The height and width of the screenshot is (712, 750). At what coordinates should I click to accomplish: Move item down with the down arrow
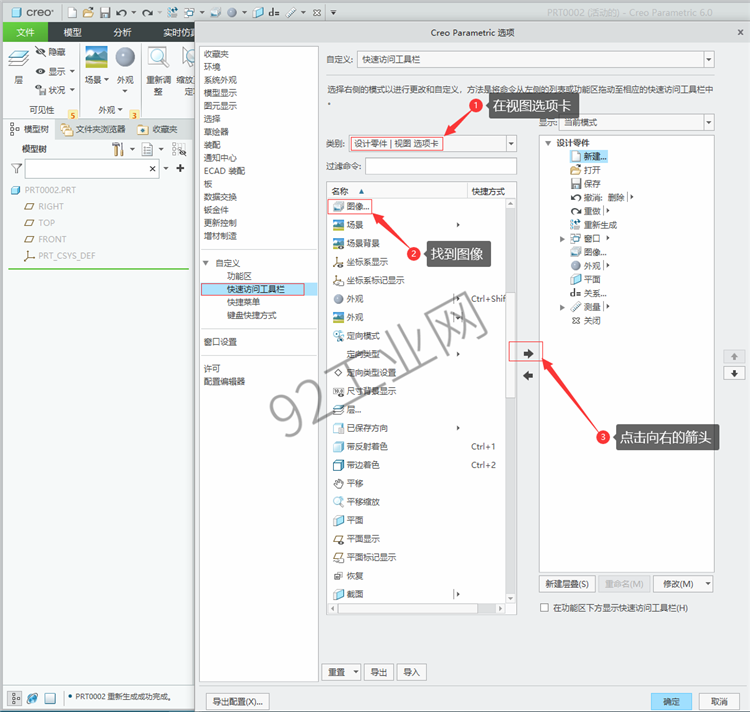pyautogui.click(x=734, y=373)
